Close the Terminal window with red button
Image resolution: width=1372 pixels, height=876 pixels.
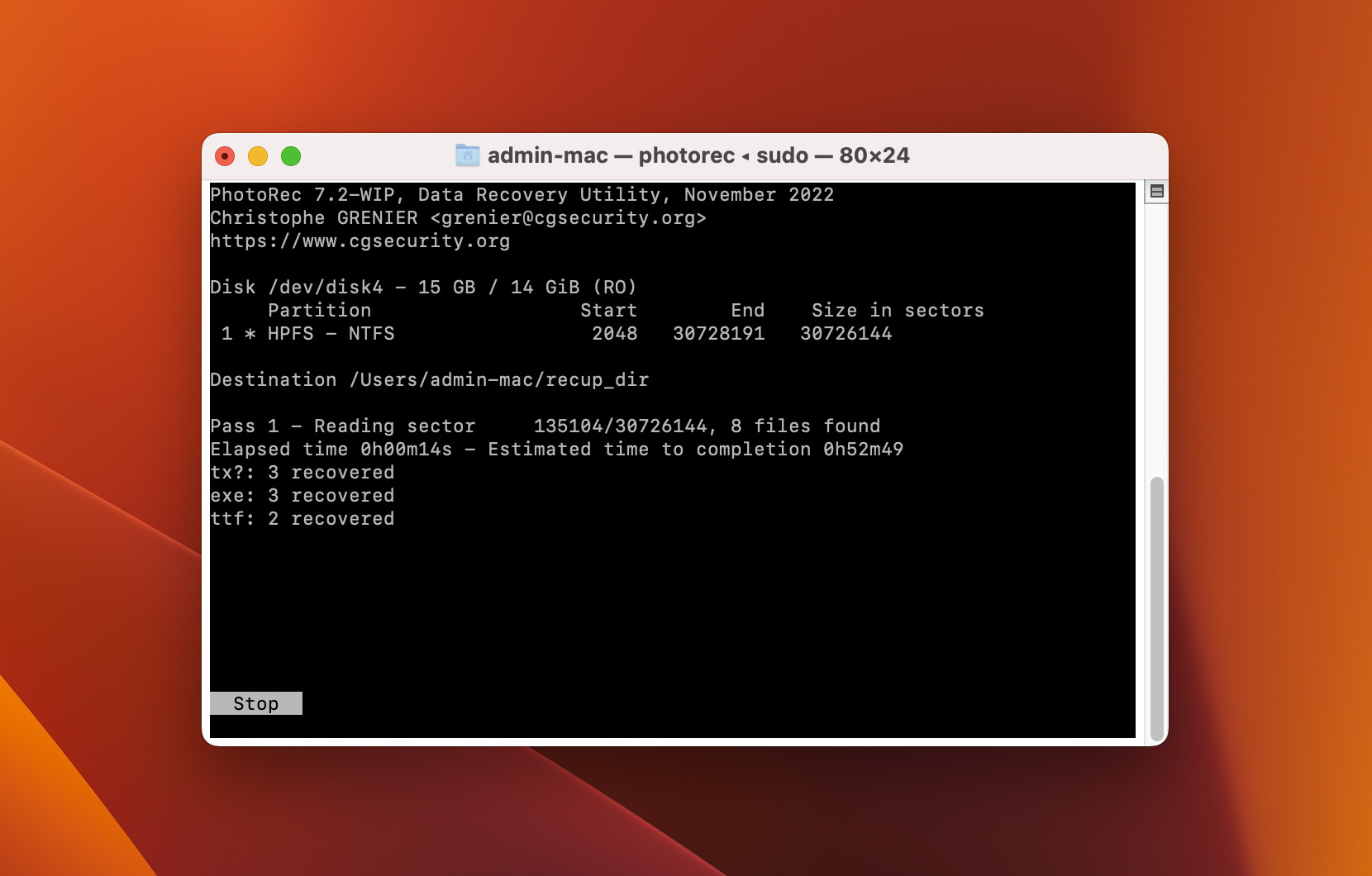225,156
